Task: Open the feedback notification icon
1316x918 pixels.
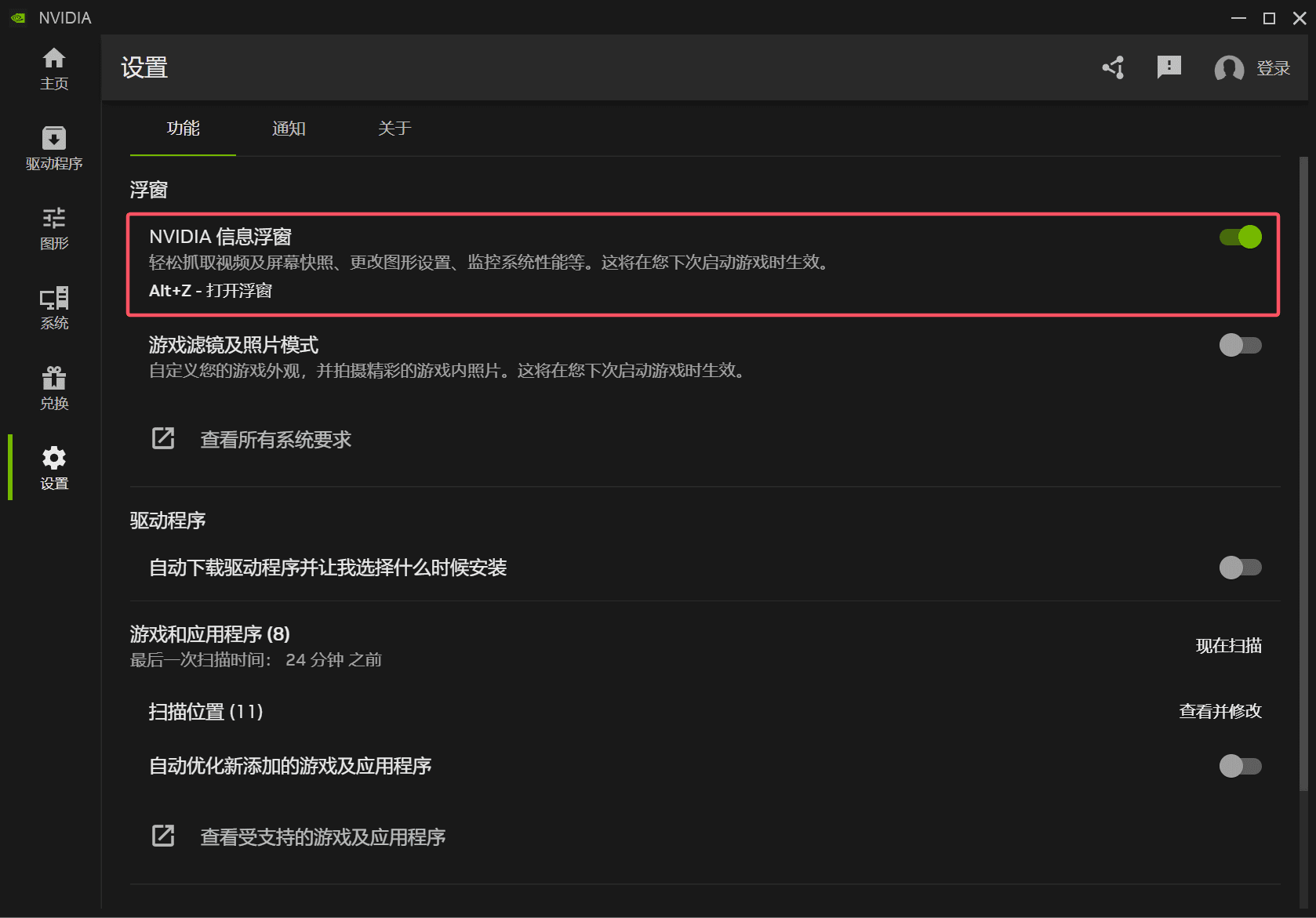Action: [1169, 67]
